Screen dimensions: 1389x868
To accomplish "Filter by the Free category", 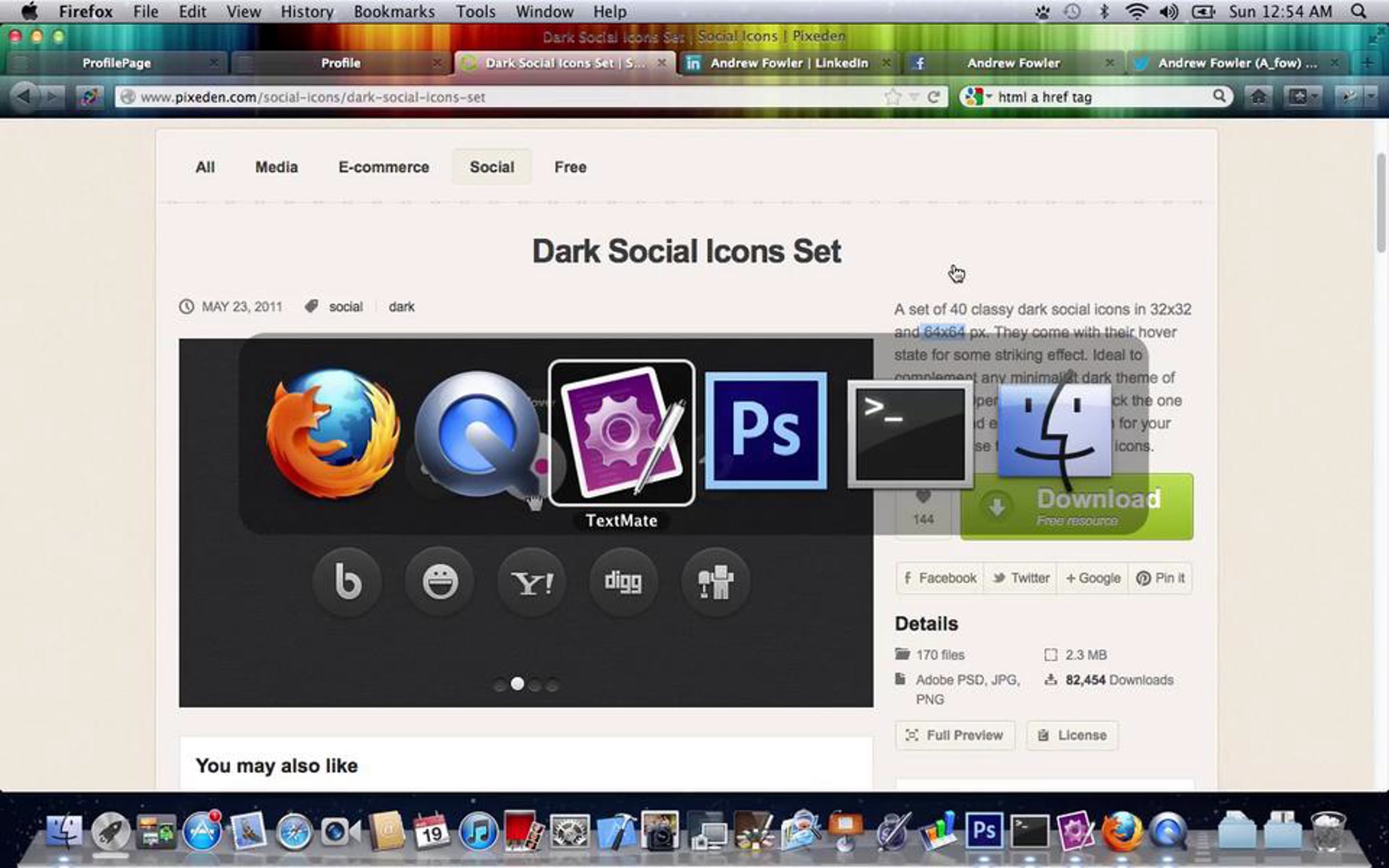I will point(570,167).
